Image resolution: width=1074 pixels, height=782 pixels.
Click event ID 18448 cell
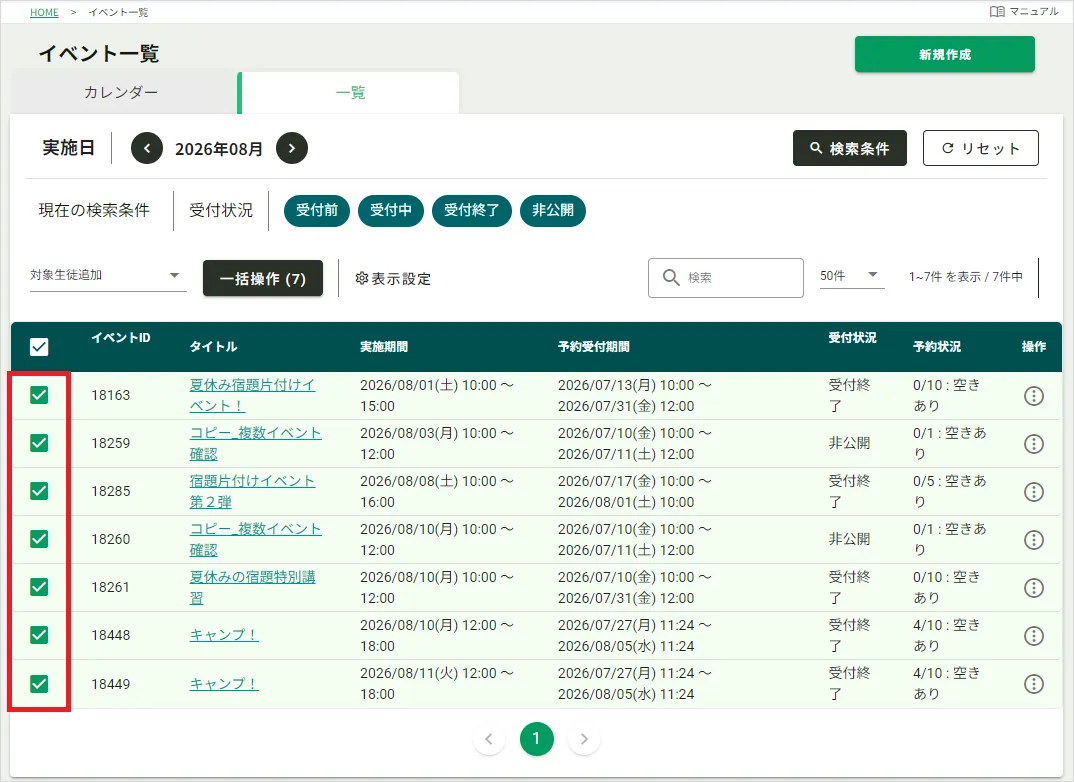(x=110, y=635)
